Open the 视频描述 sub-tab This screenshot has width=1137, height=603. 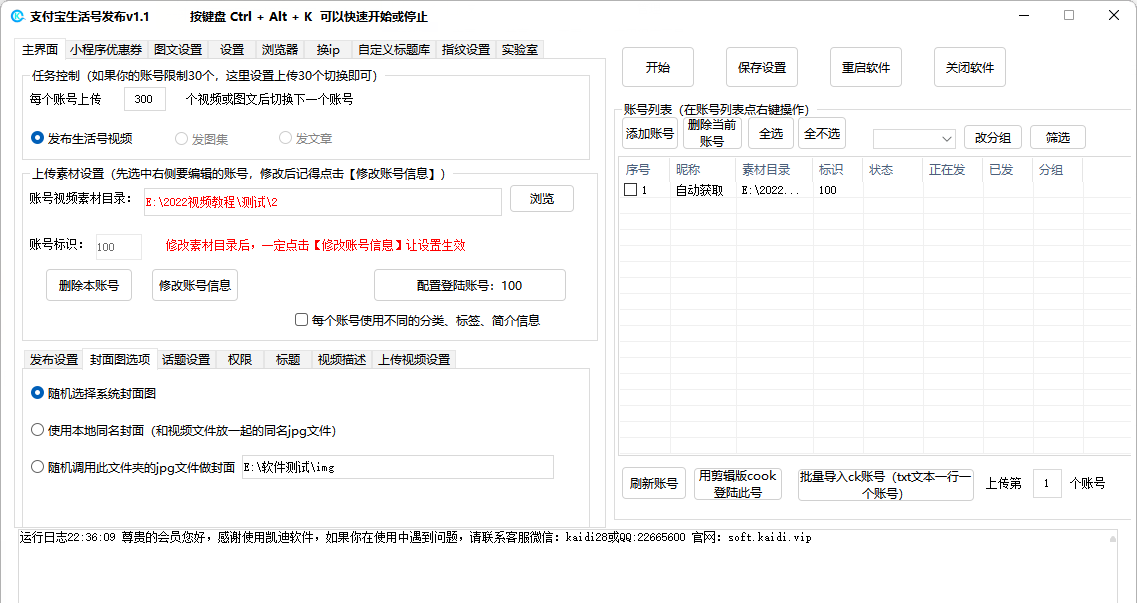tap(342, 359)
